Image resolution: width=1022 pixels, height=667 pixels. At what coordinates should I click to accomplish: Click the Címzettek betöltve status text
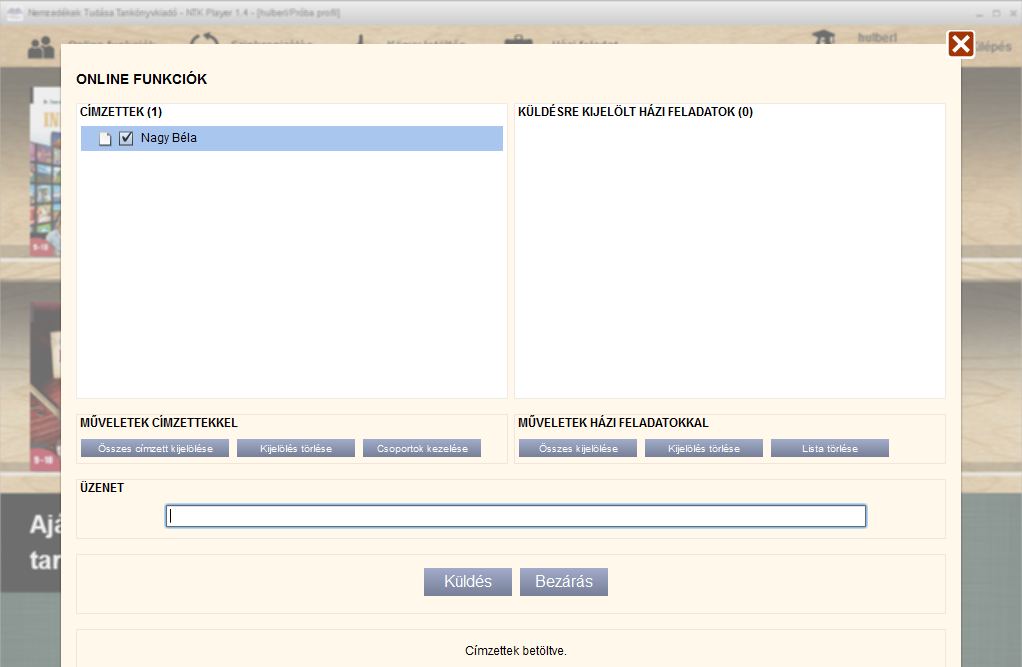(x=516, y=651)
